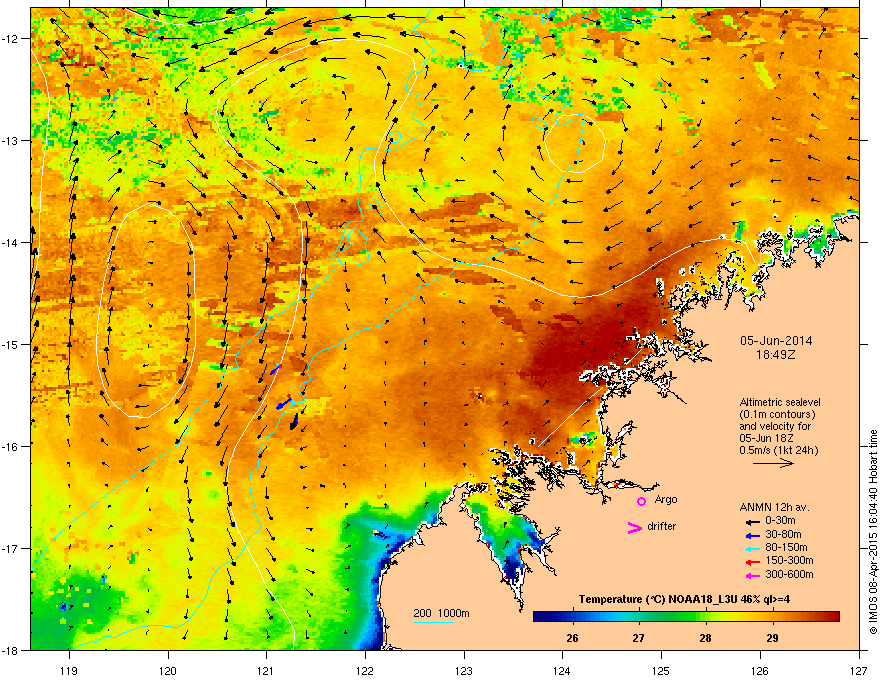880x680 pixels.
Task: Click latitude axis label "-15"
Action: coord(10,344)
